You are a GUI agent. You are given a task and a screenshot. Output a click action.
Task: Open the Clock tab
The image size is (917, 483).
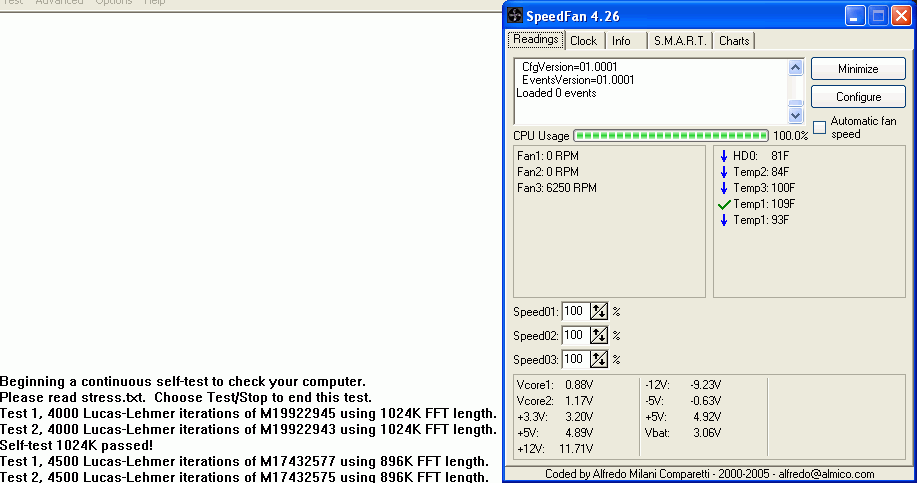click(584, 41)
